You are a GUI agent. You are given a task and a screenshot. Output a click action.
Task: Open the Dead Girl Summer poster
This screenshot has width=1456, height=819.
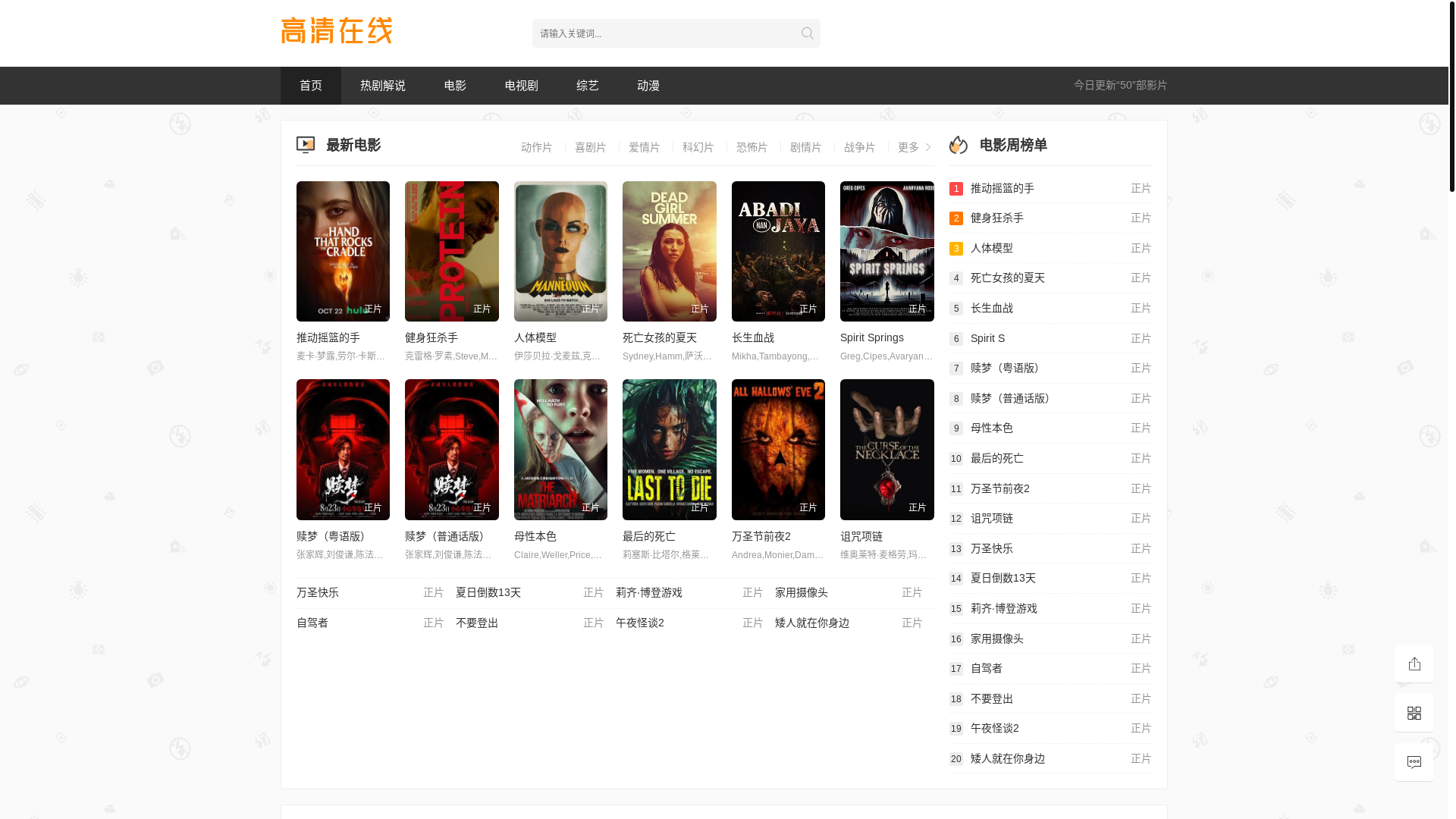tap(670, 251)
